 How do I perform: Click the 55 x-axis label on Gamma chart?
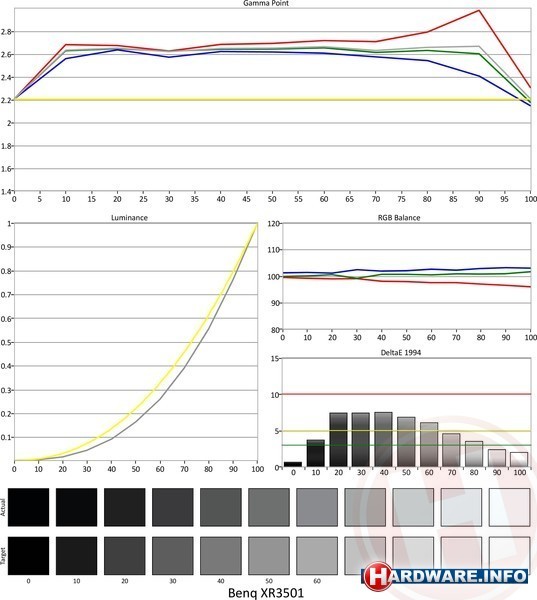(298, 199)
